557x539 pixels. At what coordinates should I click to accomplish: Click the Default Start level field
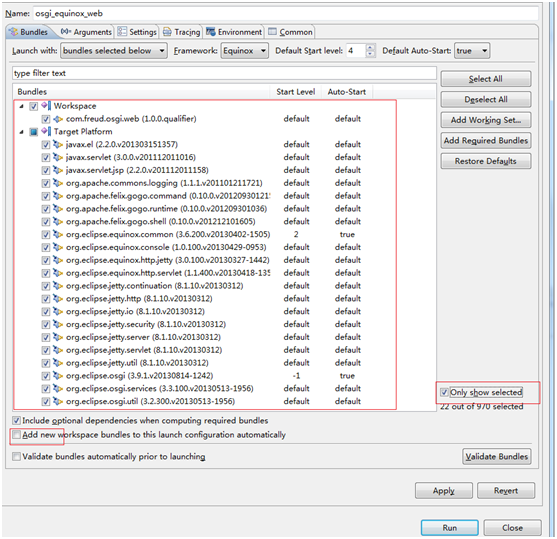[356, 51]
